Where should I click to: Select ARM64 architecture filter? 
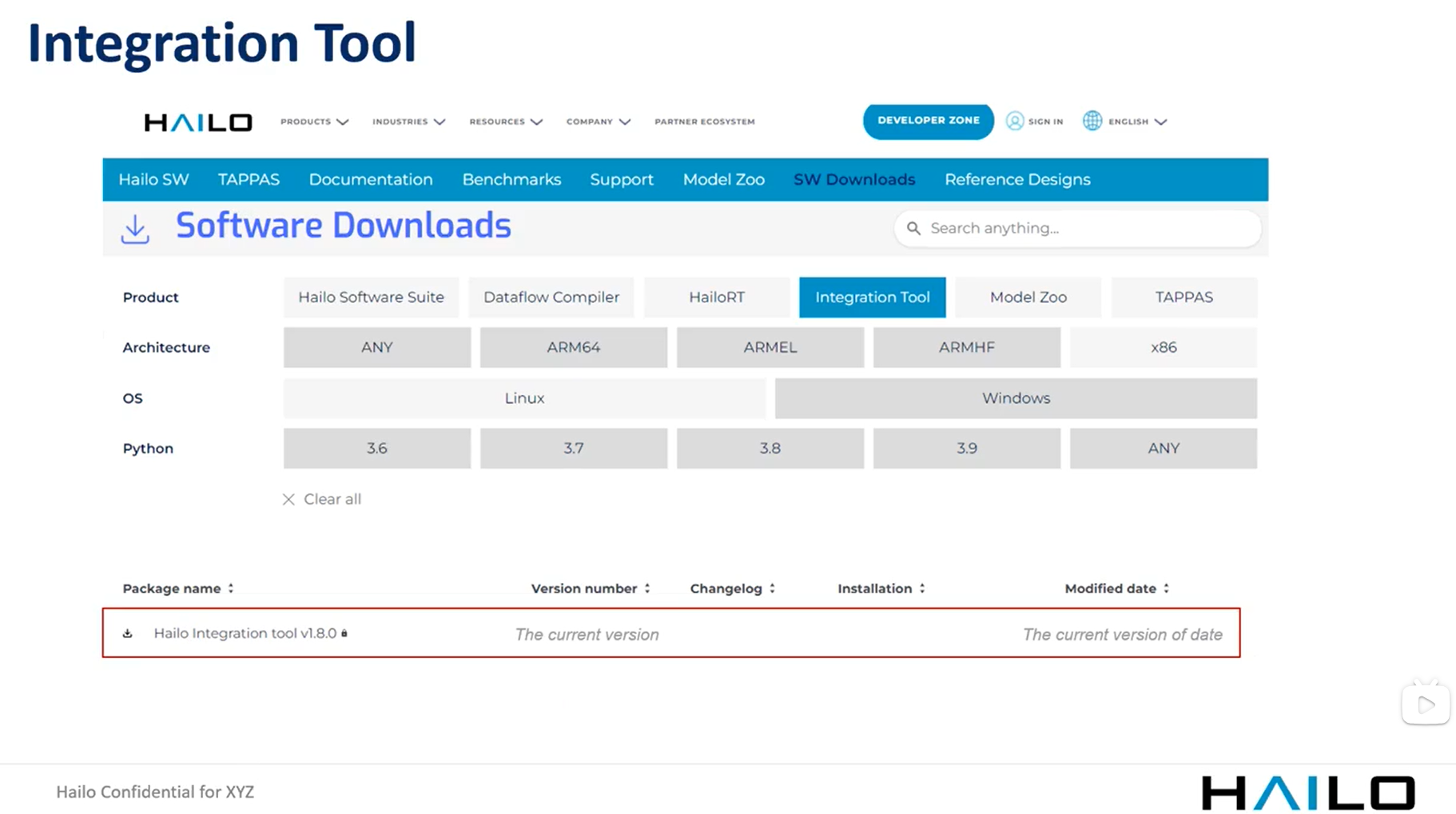(574, 348)
